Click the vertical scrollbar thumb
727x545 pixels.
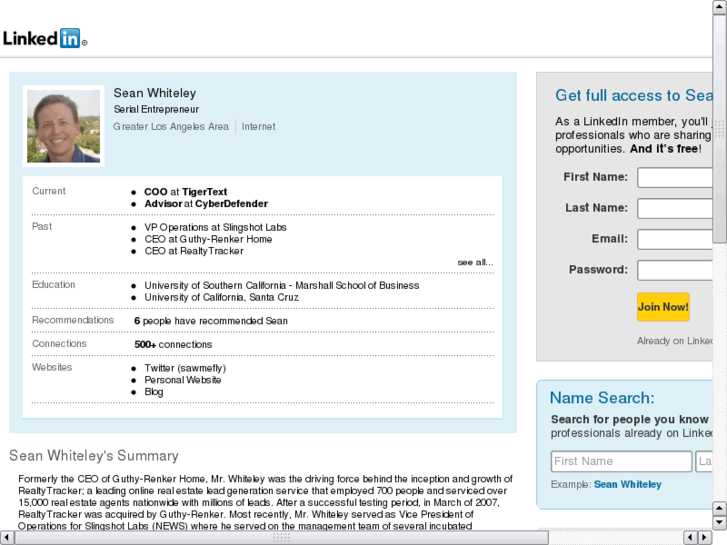719,128
